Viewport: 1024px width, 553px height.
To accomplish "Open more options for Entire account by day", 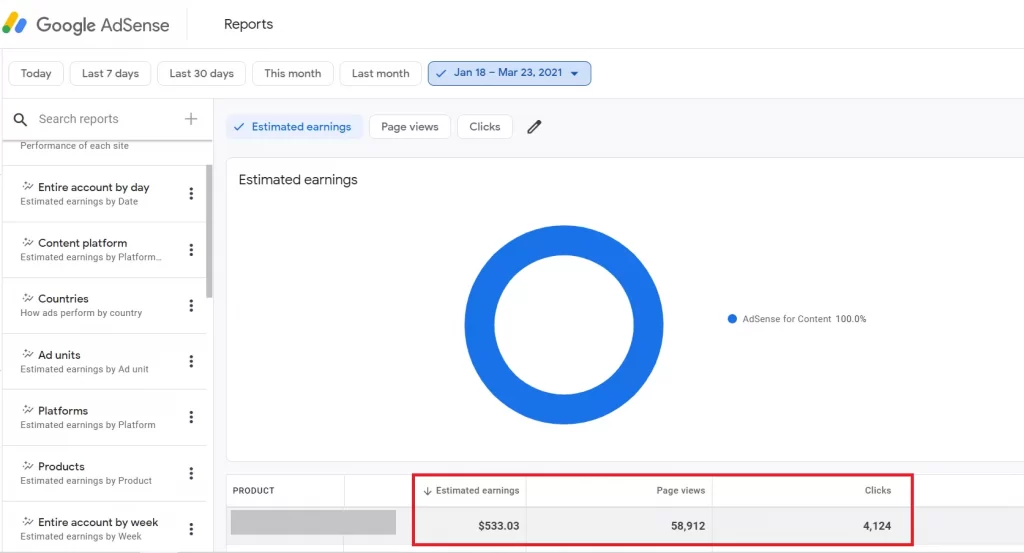I will coord(191,194).
